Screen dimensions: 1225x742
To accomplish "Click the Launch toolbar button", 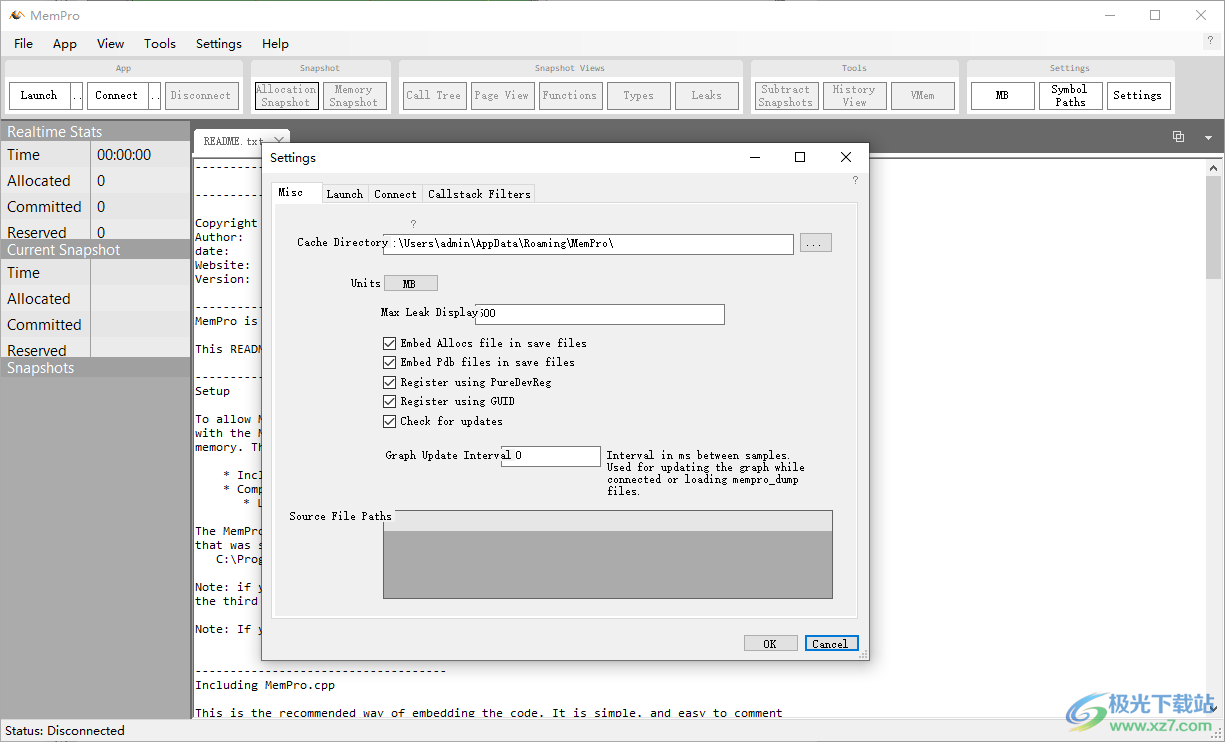I will point(39,96).
